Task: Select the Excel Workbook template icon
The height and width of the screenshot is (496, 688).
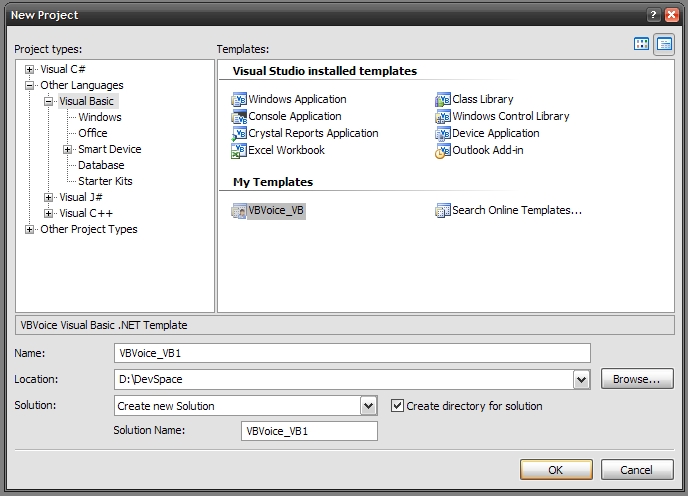Action: tap(239, 151)
